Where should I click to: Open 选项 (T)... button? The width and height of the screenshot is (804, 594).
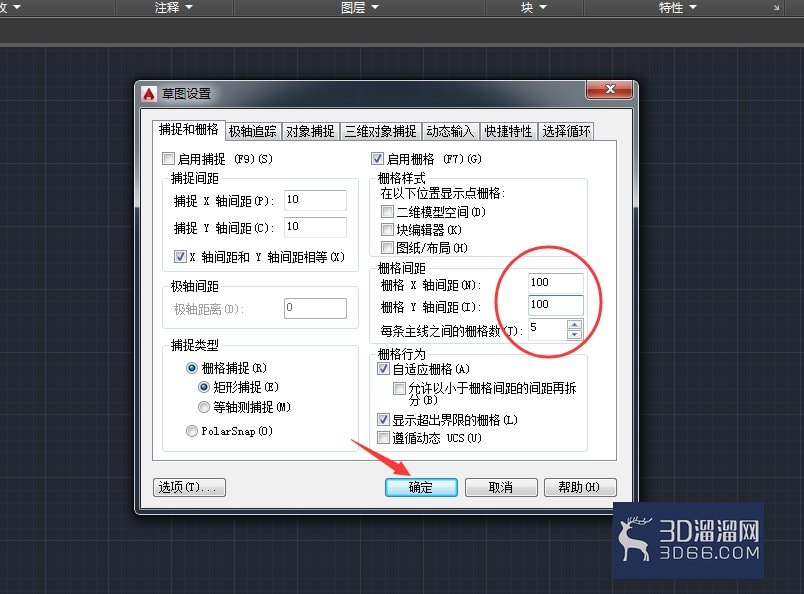click(x=189, y=487)
